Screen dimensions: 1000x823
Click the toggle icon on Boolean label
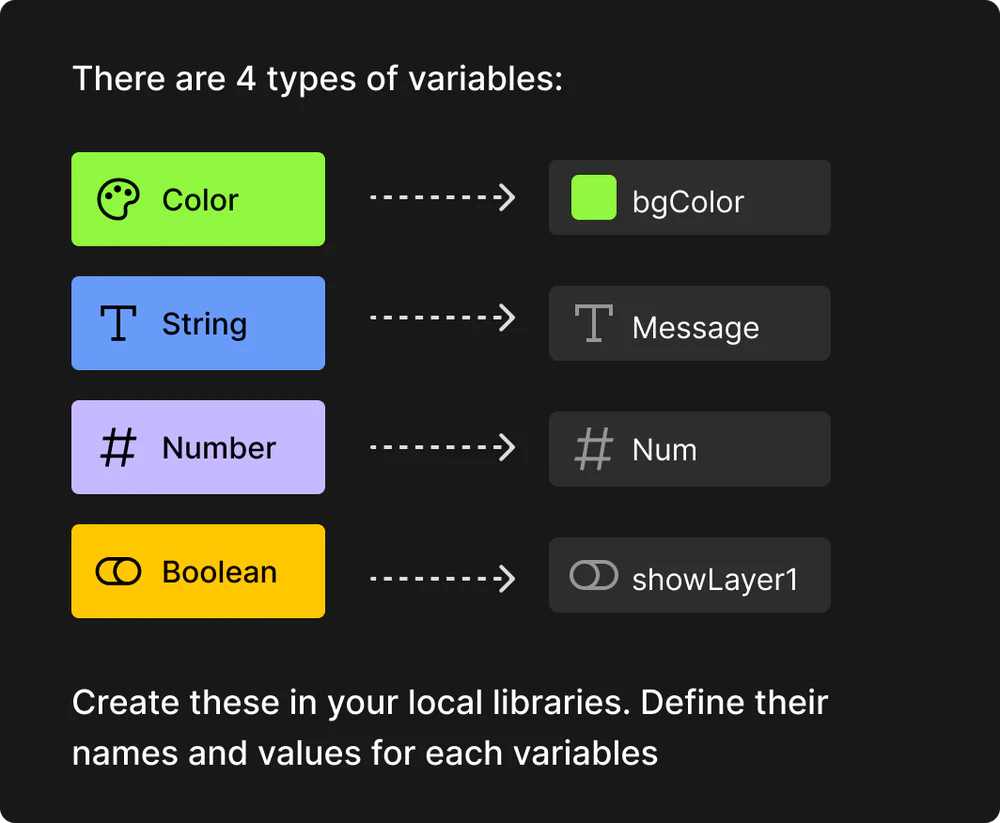118,571
